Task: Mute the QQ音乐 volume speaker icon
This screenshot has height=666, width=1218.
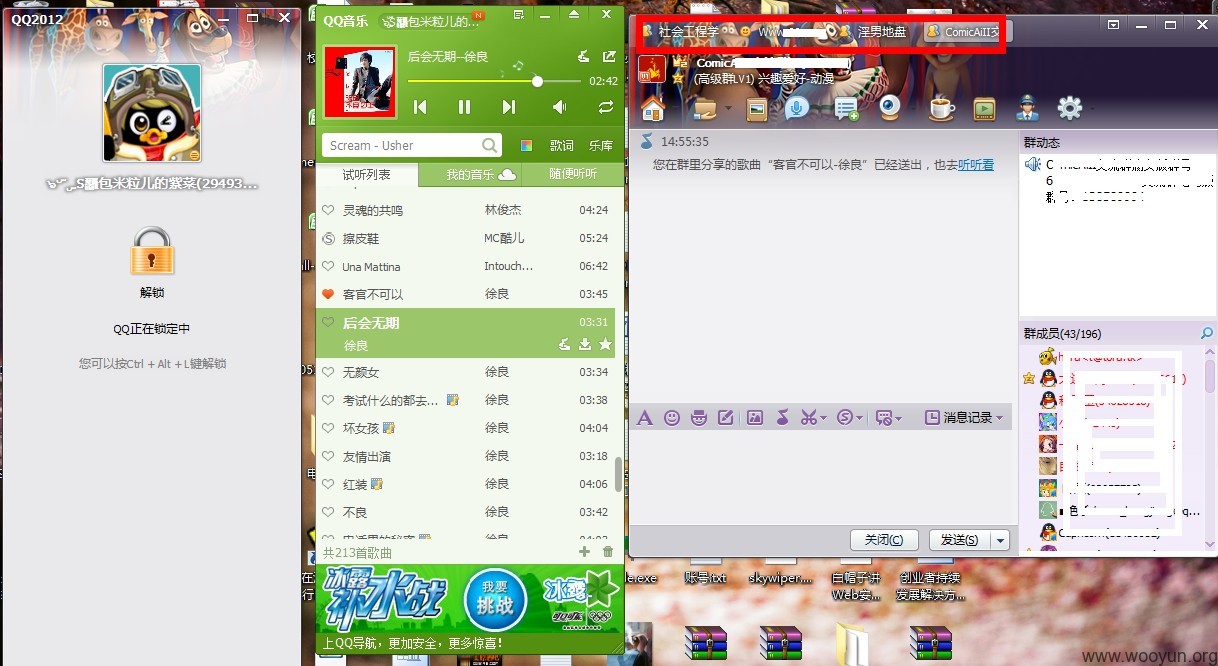Action: tap(560, 107)
